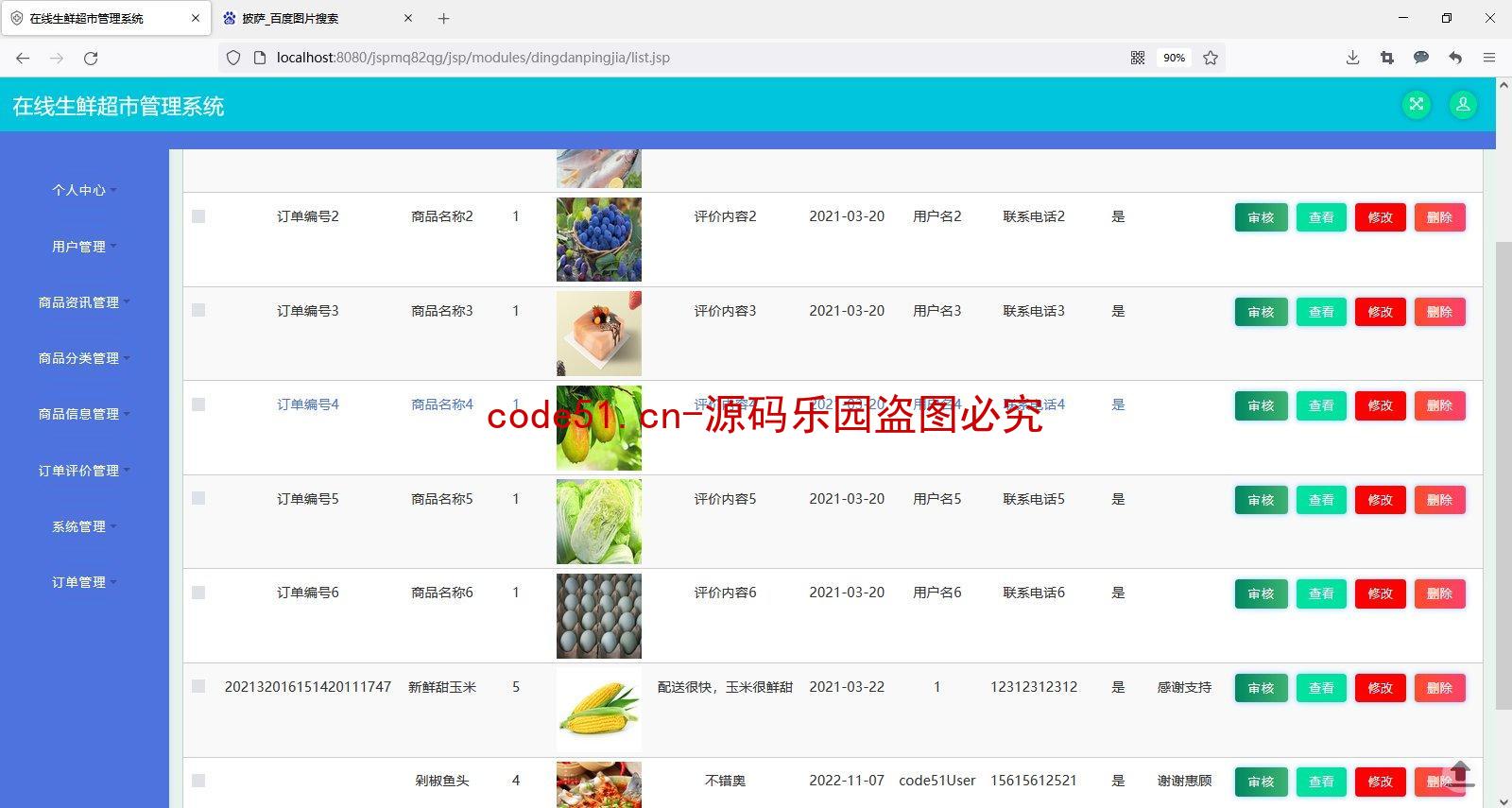Click 修改 button for 订单编号3
The image size is (1512, 808).
(x=1381, y=312)
